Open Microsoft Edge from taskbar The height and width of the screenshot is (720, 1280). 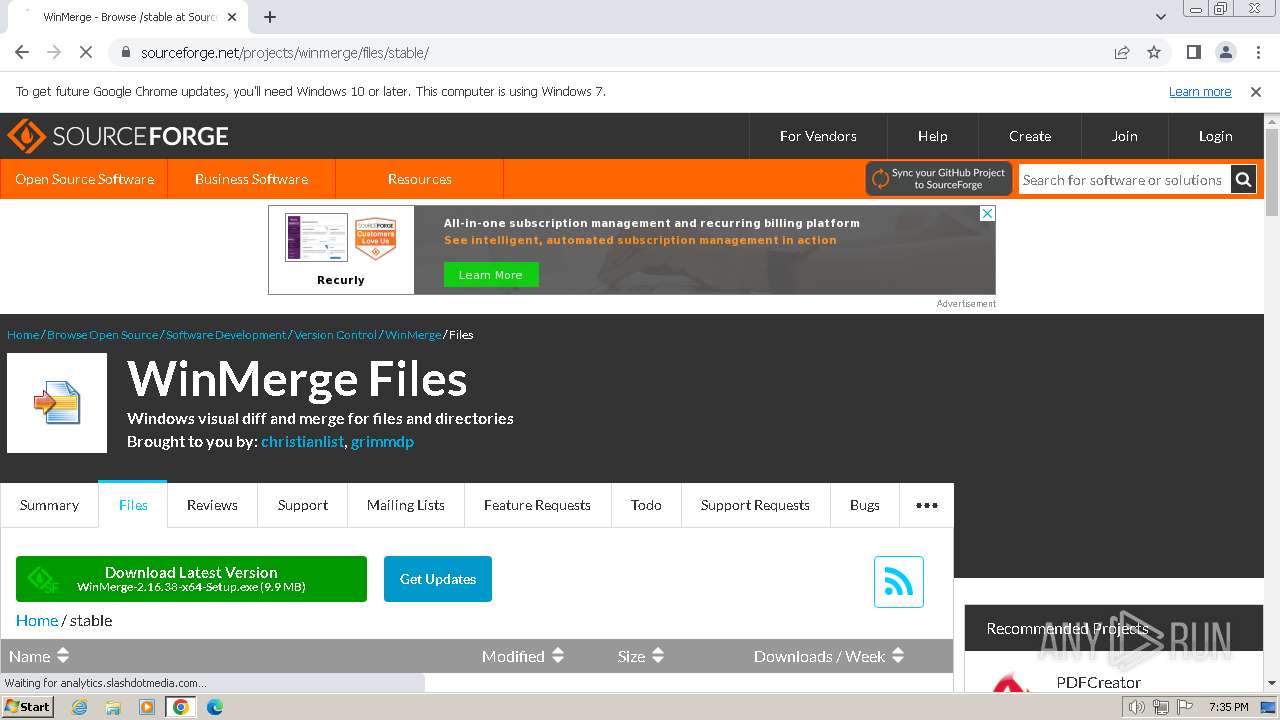(215, 707)
